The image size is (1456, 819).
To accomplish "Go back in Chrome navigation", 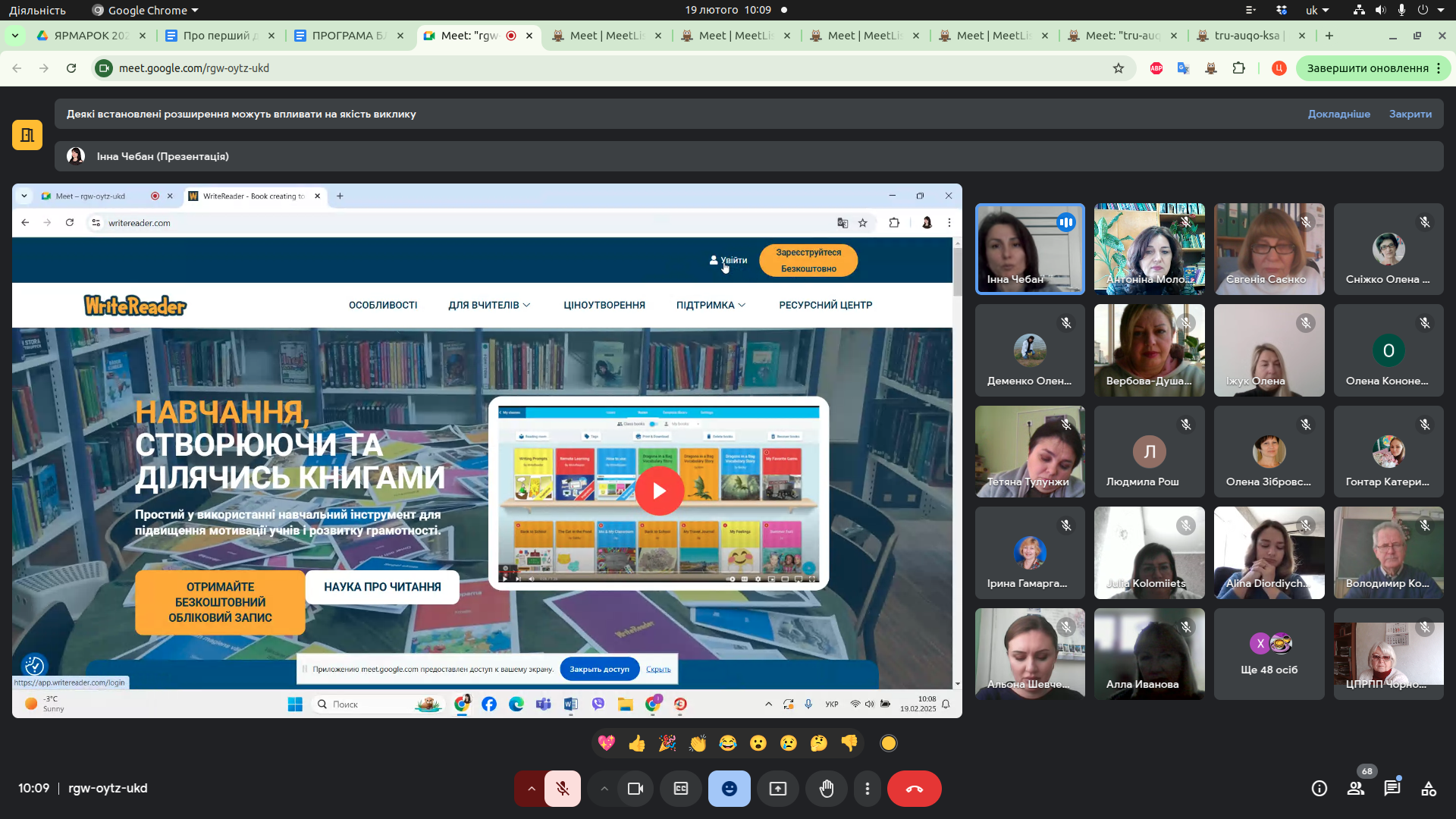I will pos(17,68).
